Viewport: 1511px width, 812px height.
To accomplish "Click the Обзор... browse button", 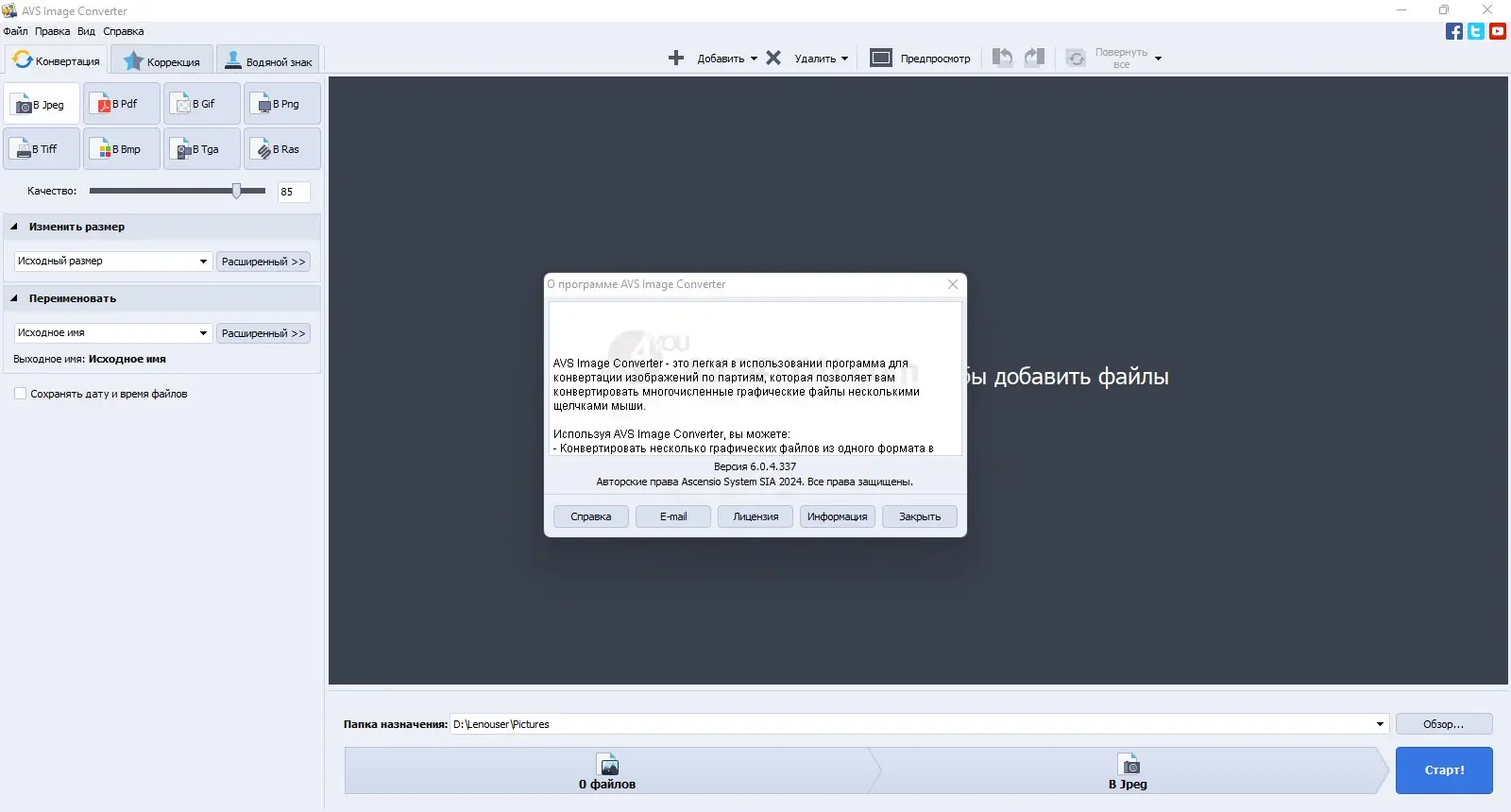I will [x=1444, y=724].
